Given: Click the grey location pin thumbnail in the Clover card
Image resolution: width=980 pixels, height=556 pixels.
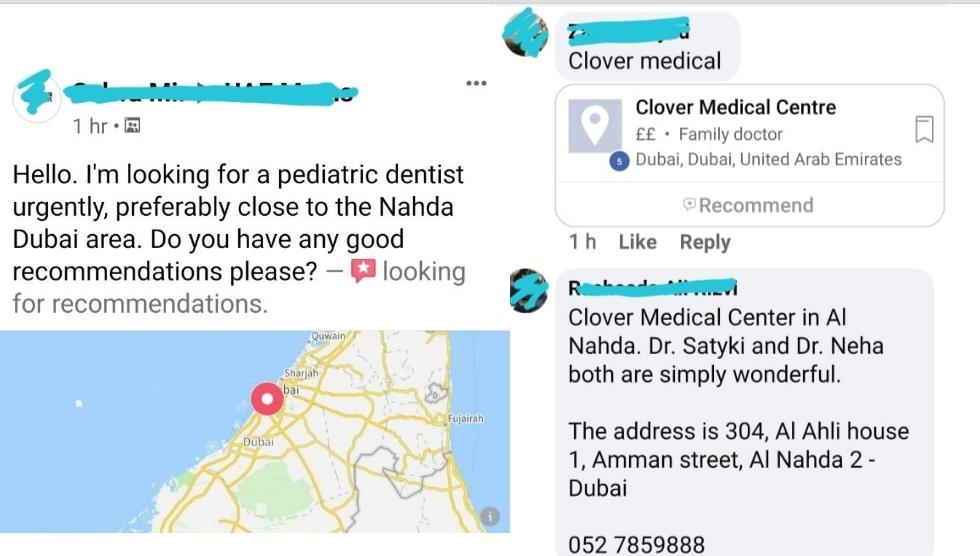Looking at the screenshot, I should coord(597,125).
